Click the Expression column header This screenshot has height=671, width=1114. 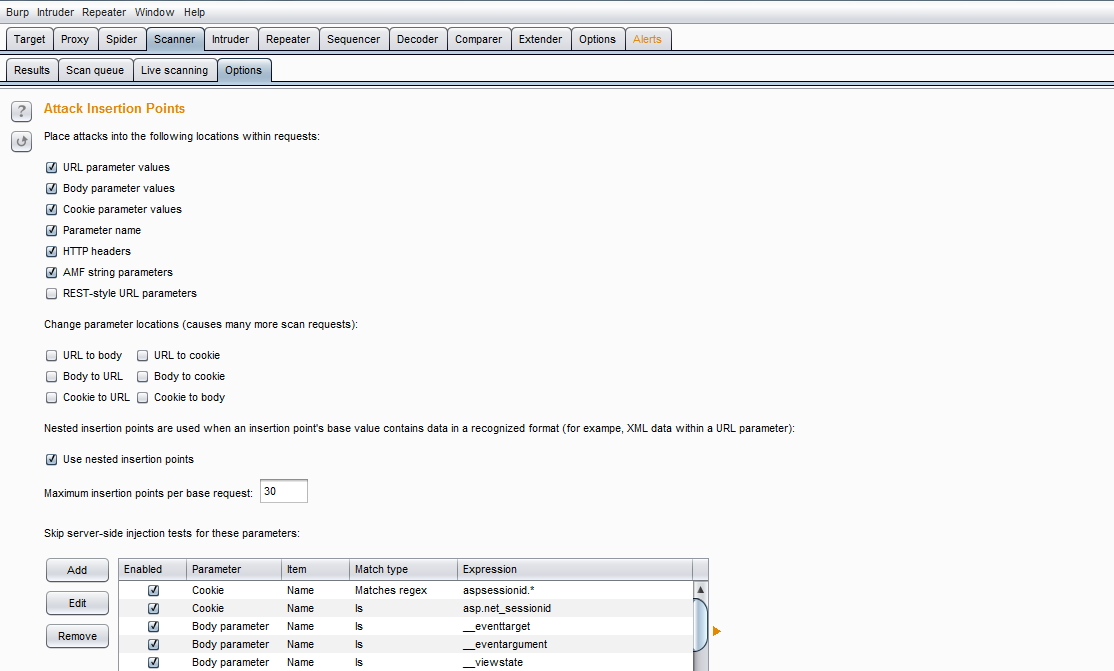coord(575,569)
